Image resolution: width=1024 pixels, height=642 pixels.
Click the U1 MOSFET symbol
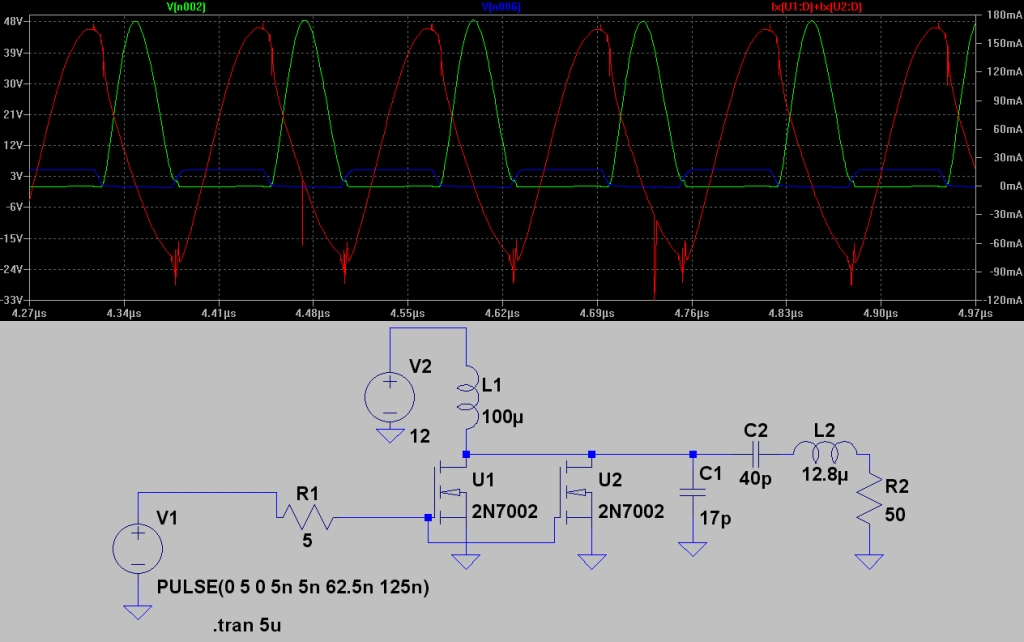450,491
